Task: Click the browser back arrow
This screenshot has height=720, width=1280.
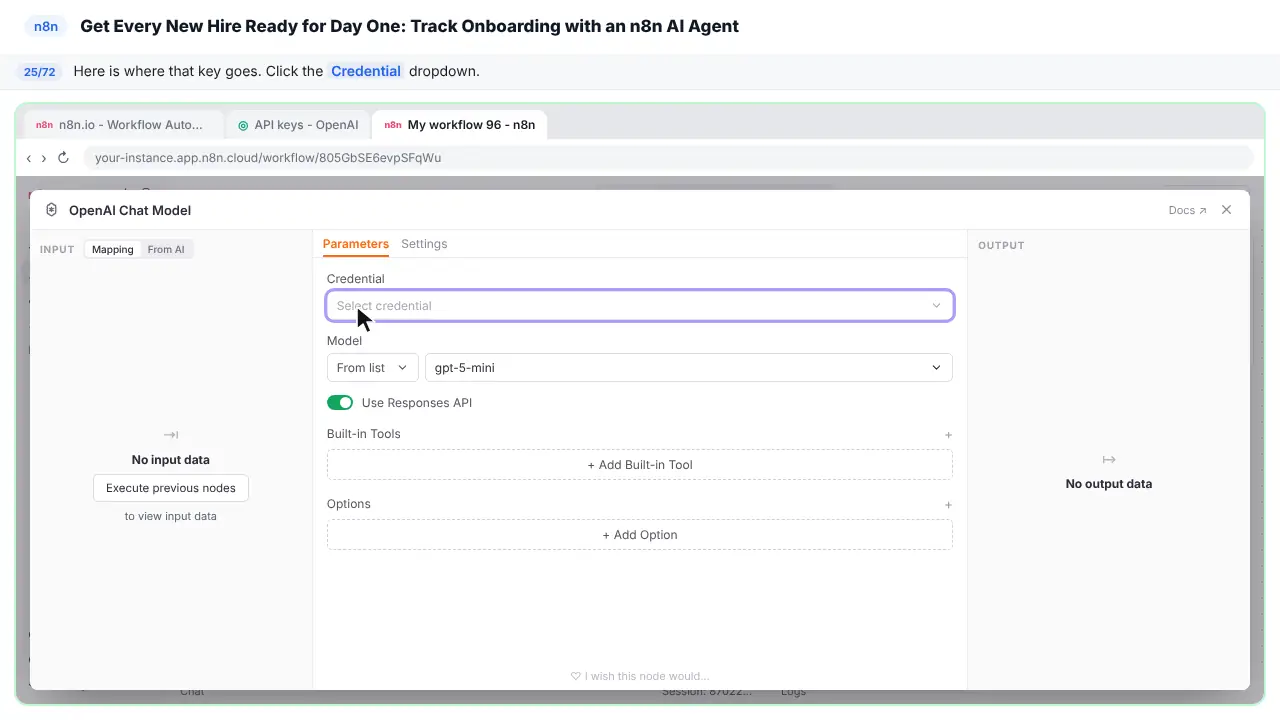Action: 29,158
